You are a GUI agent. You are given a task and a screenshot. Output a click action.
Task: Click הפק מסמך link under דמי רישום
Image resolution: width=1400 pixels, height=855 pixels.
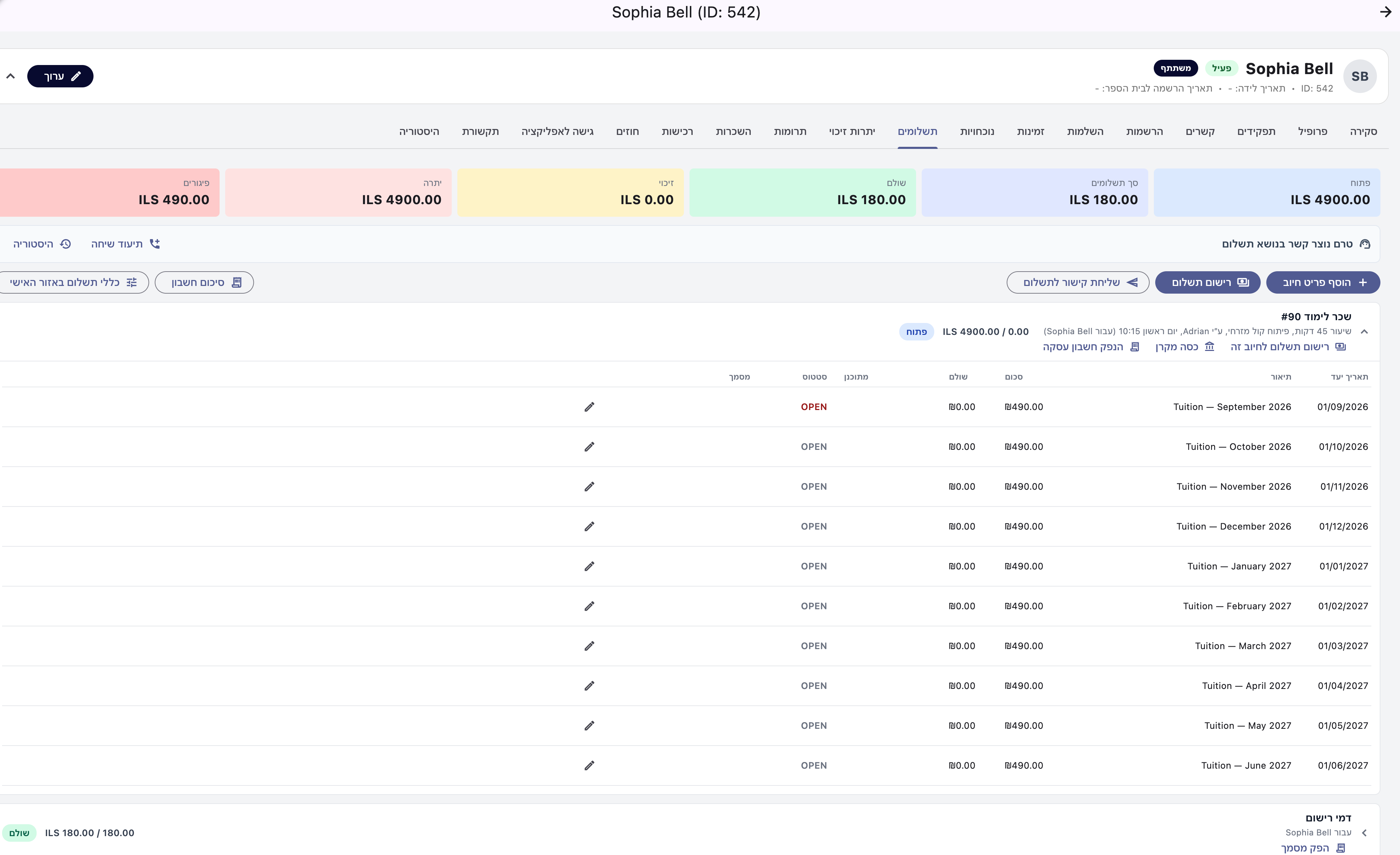coord(1313,848)
